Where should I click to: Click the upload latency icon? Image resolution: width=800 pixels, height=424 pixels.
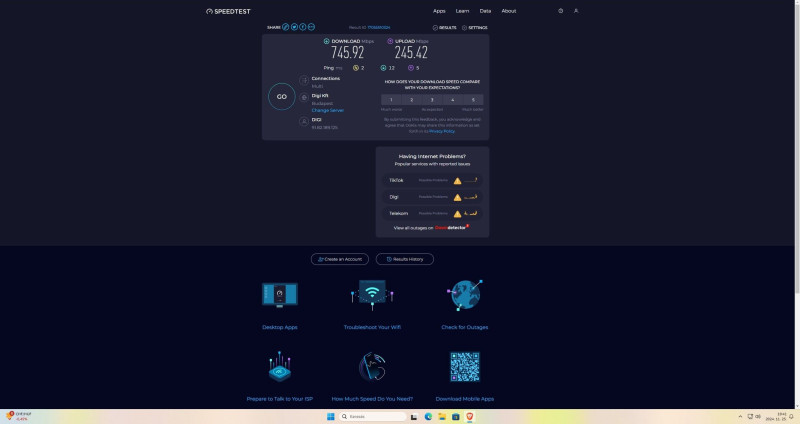[410, 68]
